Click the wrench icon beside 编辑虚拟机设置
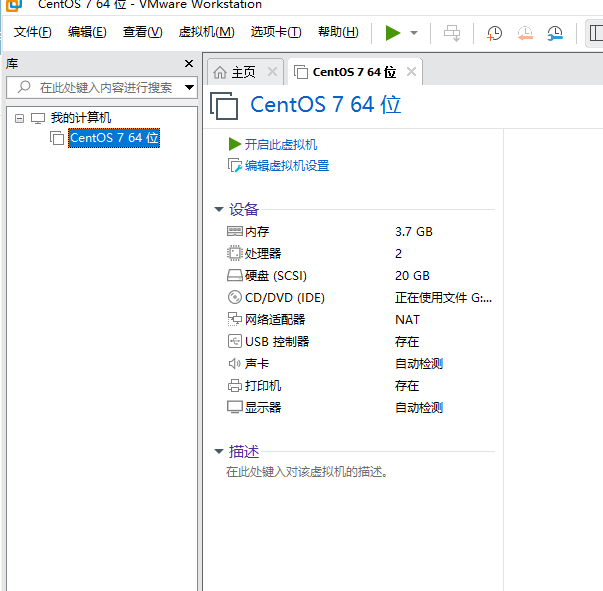The height and width of the screenshot is (591, 603). 235,166
